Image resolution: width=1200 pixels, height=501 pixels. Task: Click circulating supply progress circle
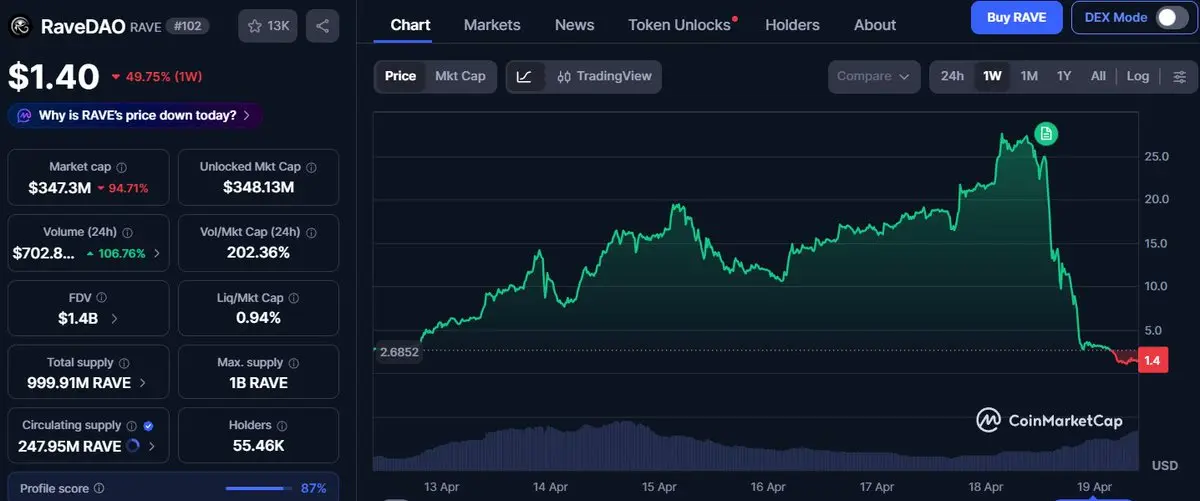[133, 446]
